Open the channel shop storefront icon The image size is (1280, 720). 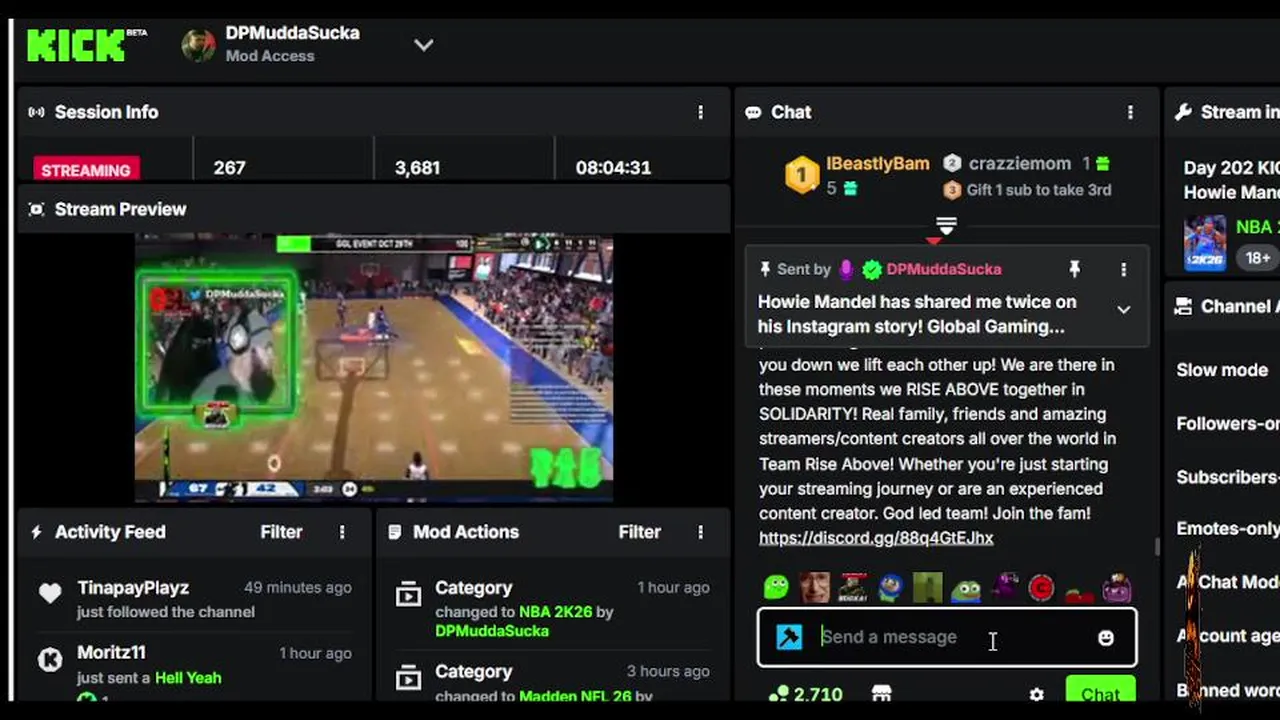tap(881, 693)
